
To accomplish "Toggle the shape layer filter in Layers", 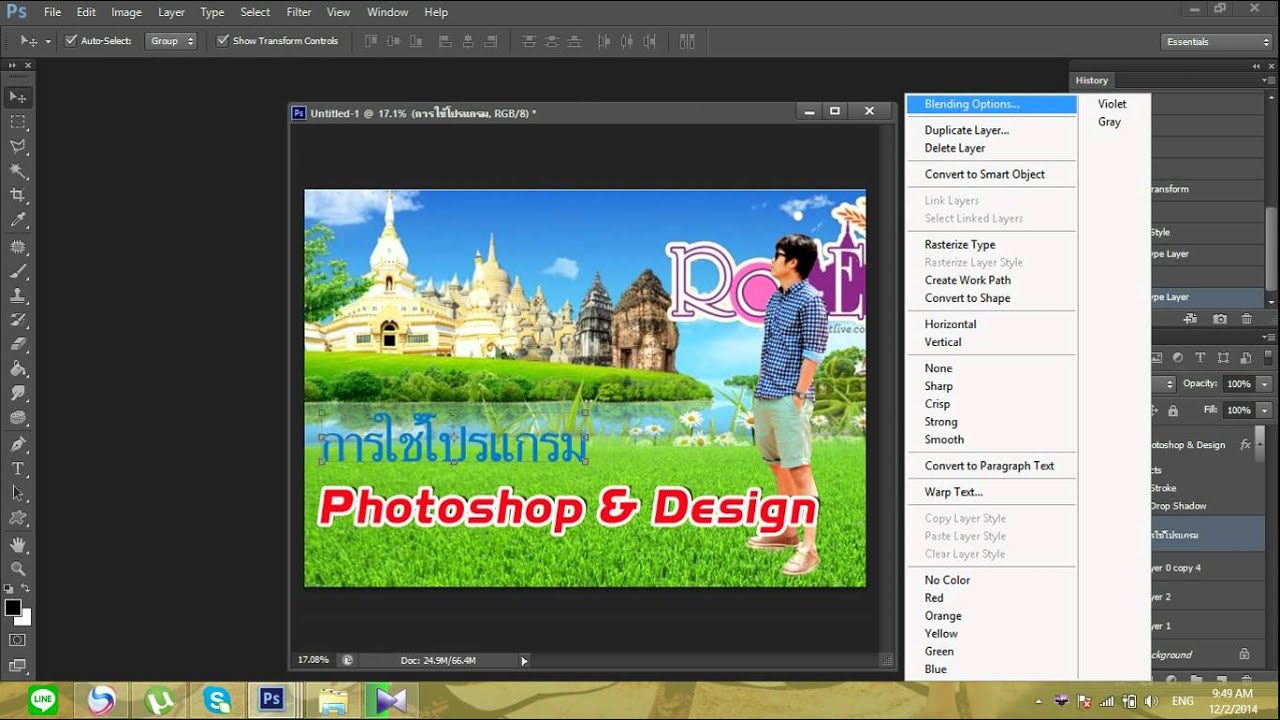I will pyautogui.click(x=1223, y=358).
